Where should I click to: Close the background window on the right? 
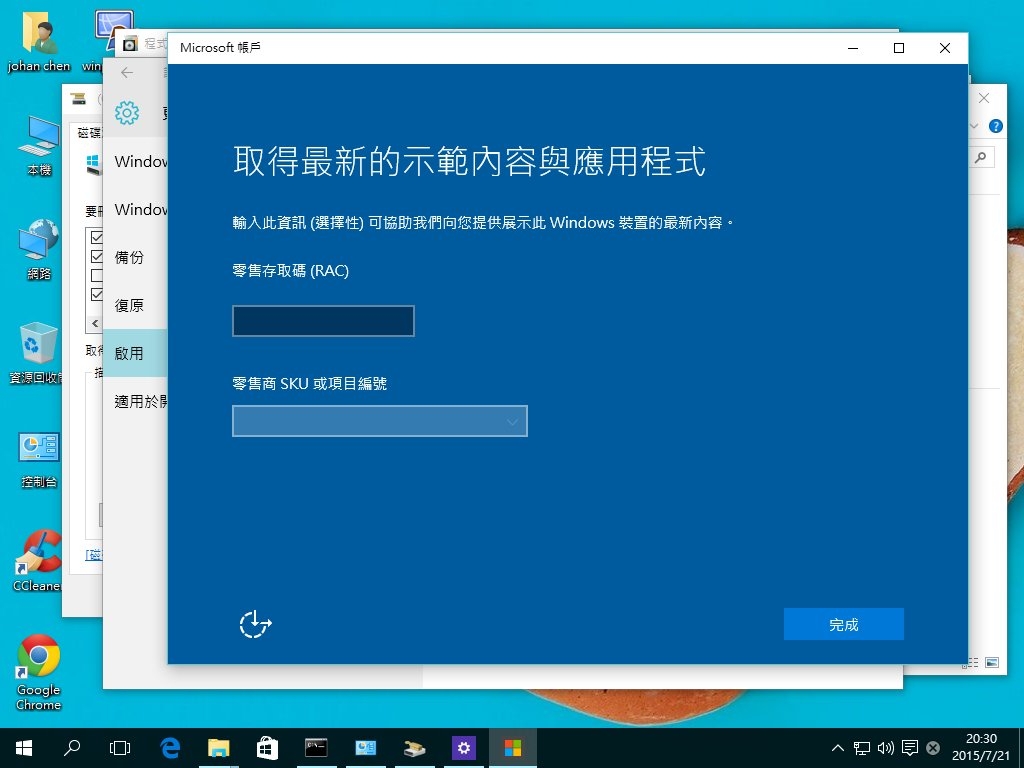pos(984,98)
